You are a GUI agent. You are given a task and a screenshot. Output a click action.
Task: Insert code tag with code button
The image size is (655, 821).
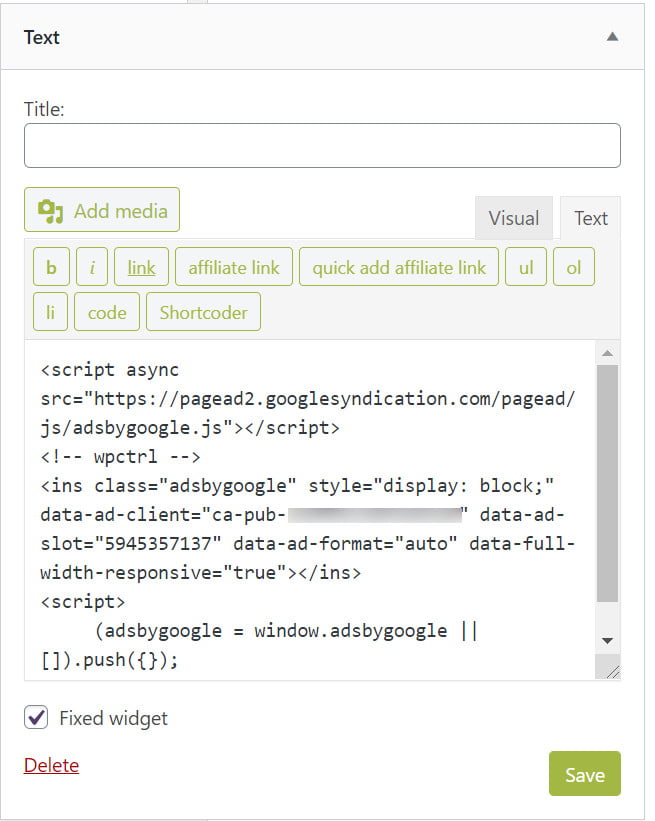(x=107, y=312)
